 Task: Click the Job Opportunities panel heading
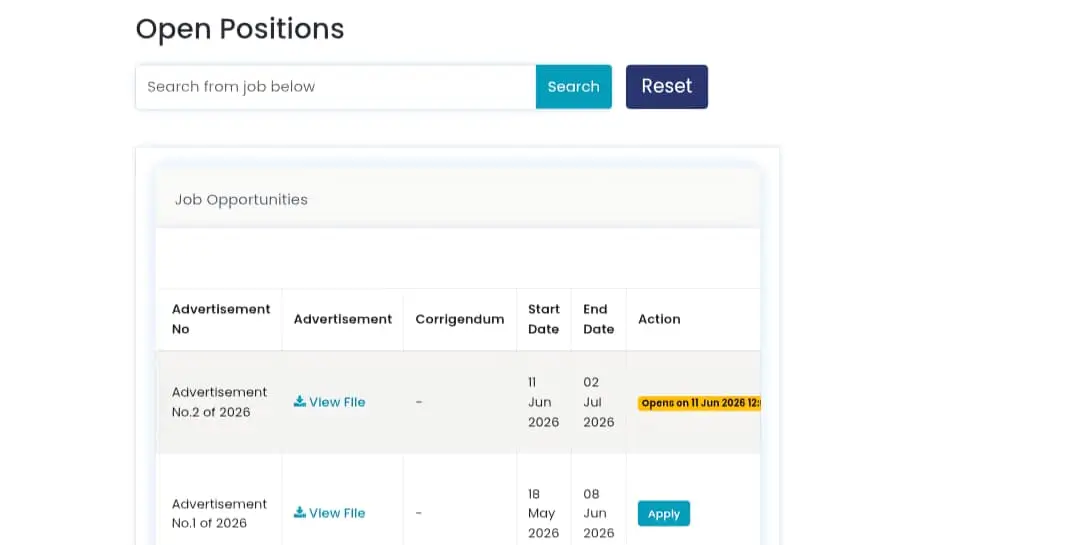click(x=241, y=200)
